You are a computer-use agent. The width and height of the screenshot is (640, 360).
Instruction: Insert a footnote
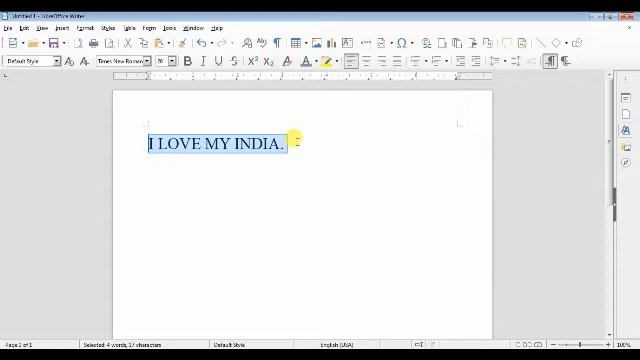tap(442, 43)
